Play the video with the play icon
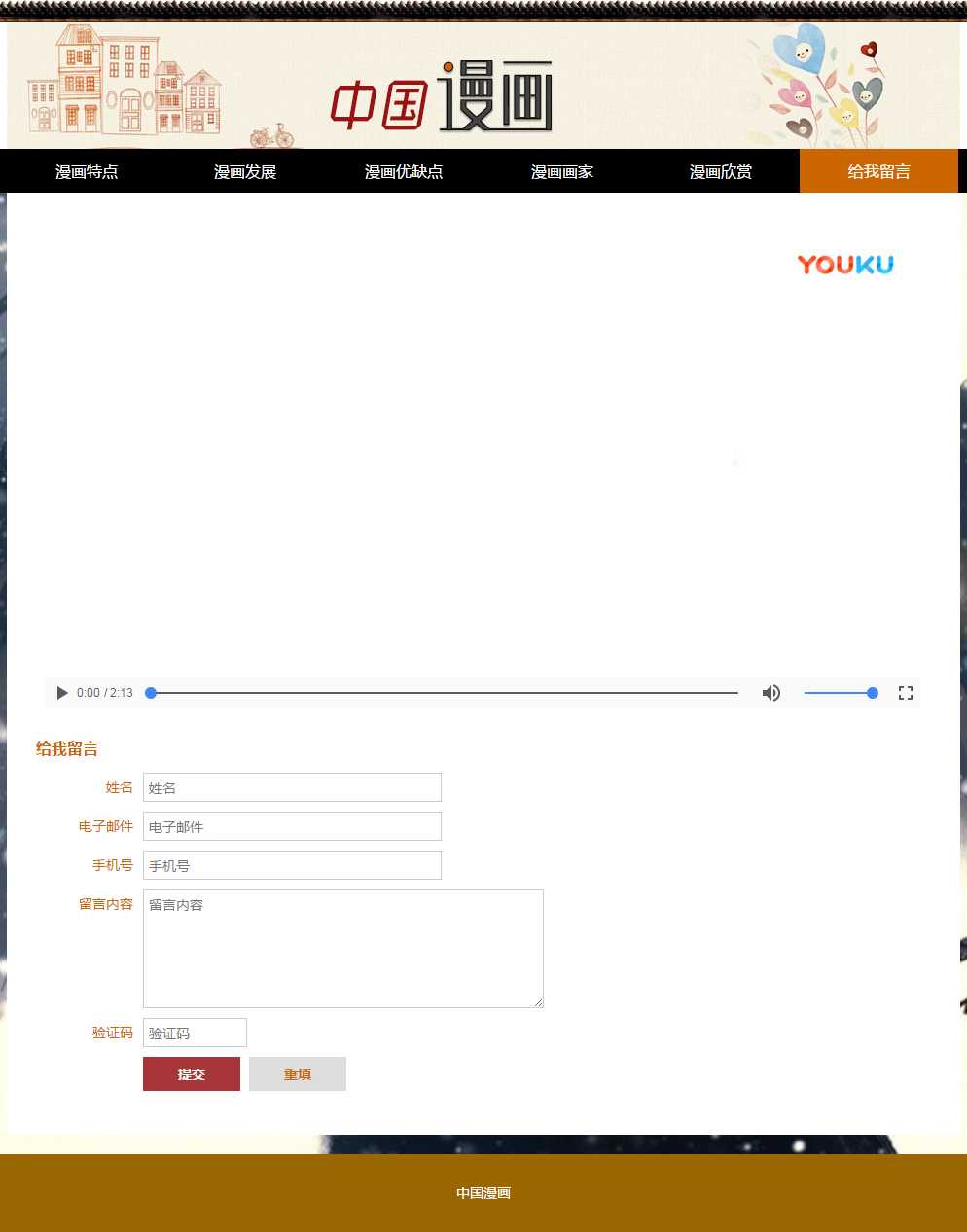967x1232 pixels. [62, 693]
